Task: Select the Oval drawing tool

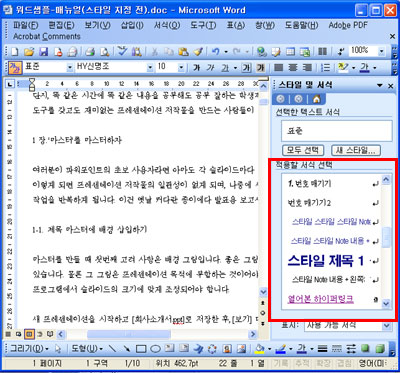Action: 155,349
